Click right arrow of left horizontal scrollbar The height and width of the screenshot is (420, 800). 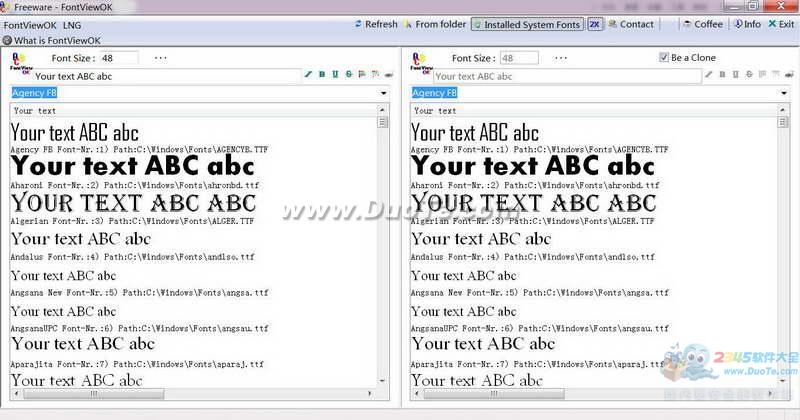(x=370, y=393)
